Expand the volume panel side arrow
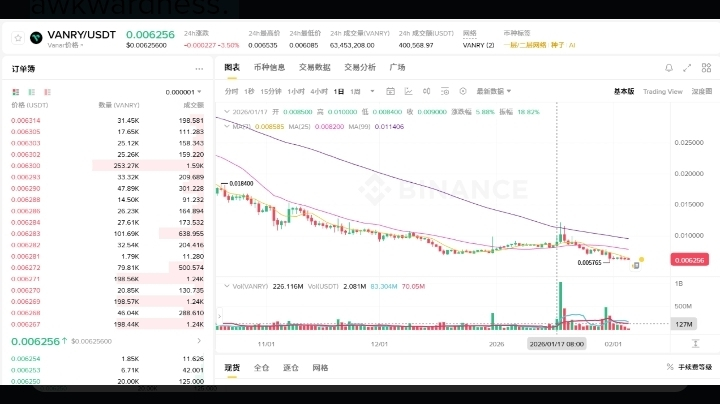The image size is (720, 404). pos(219,316)
